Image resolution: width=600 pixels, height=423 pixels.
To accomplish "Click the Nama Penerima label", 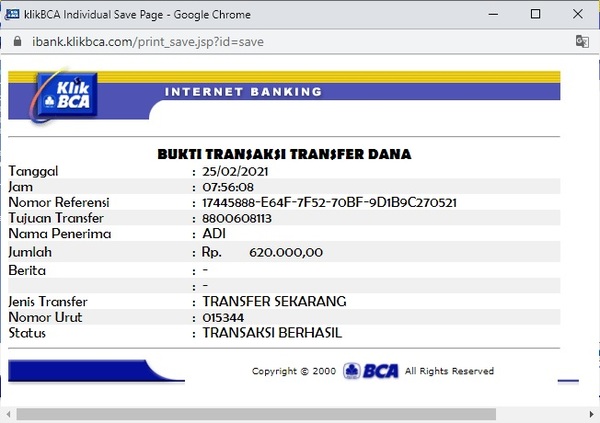I will pyautogui.click(x=60, y=234).
